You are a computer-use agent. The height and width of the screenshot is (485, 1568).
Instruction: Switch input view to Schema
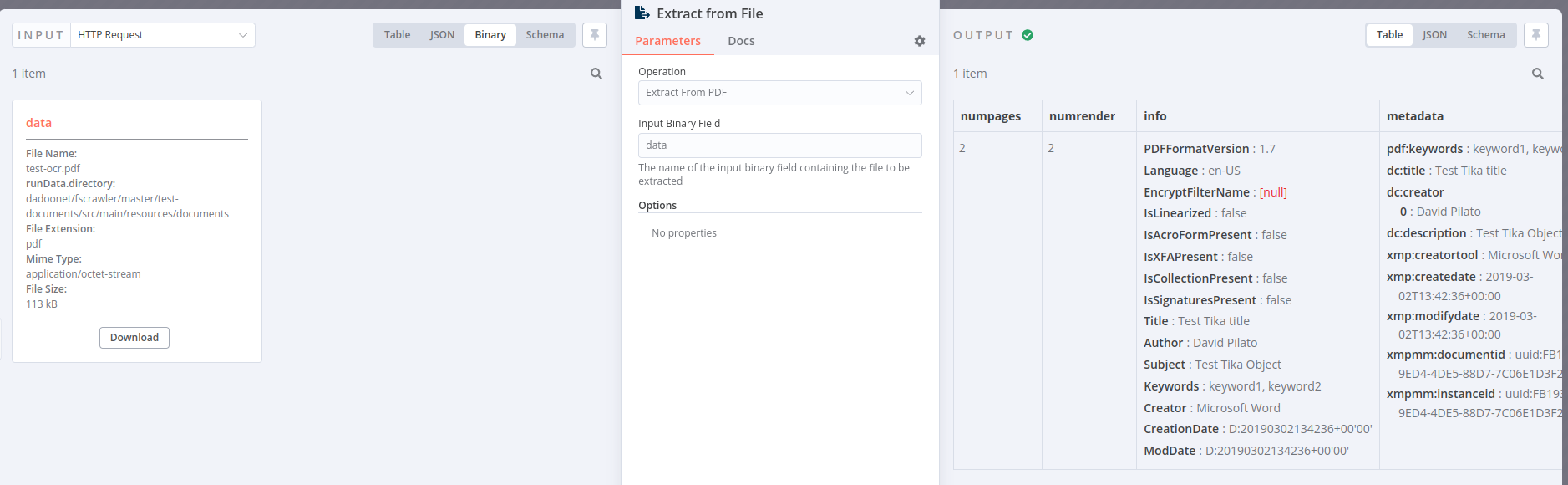(x=545, y=35)
